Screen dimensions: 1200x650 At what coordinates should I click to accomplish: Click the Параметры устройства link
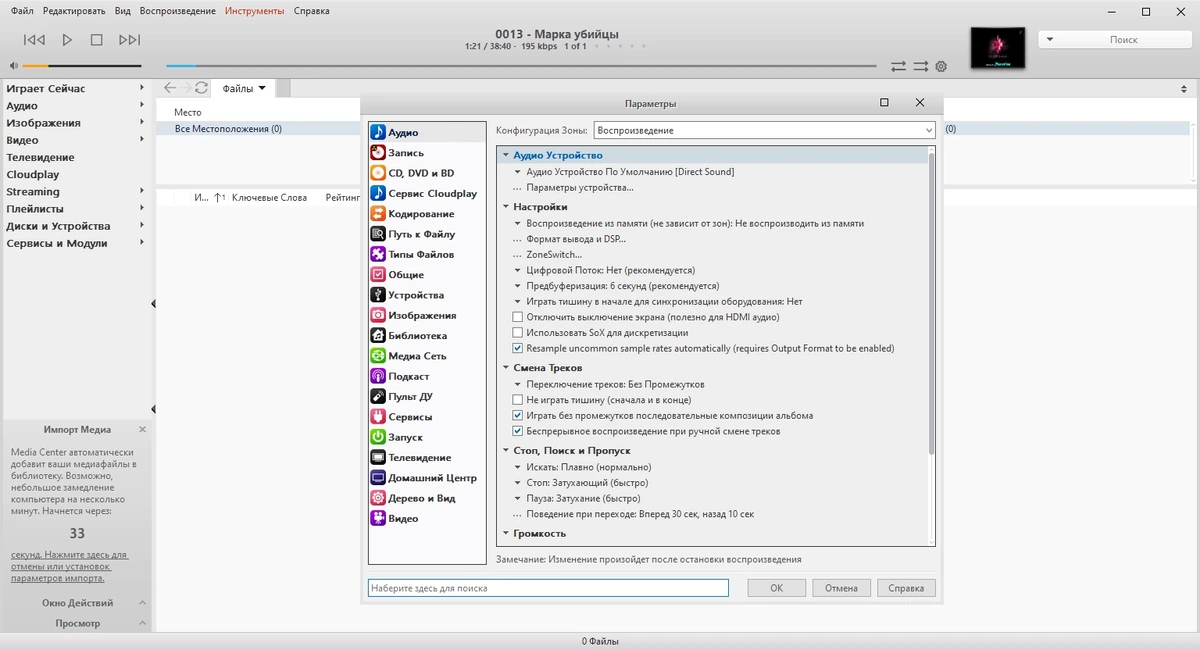[579, 187]
